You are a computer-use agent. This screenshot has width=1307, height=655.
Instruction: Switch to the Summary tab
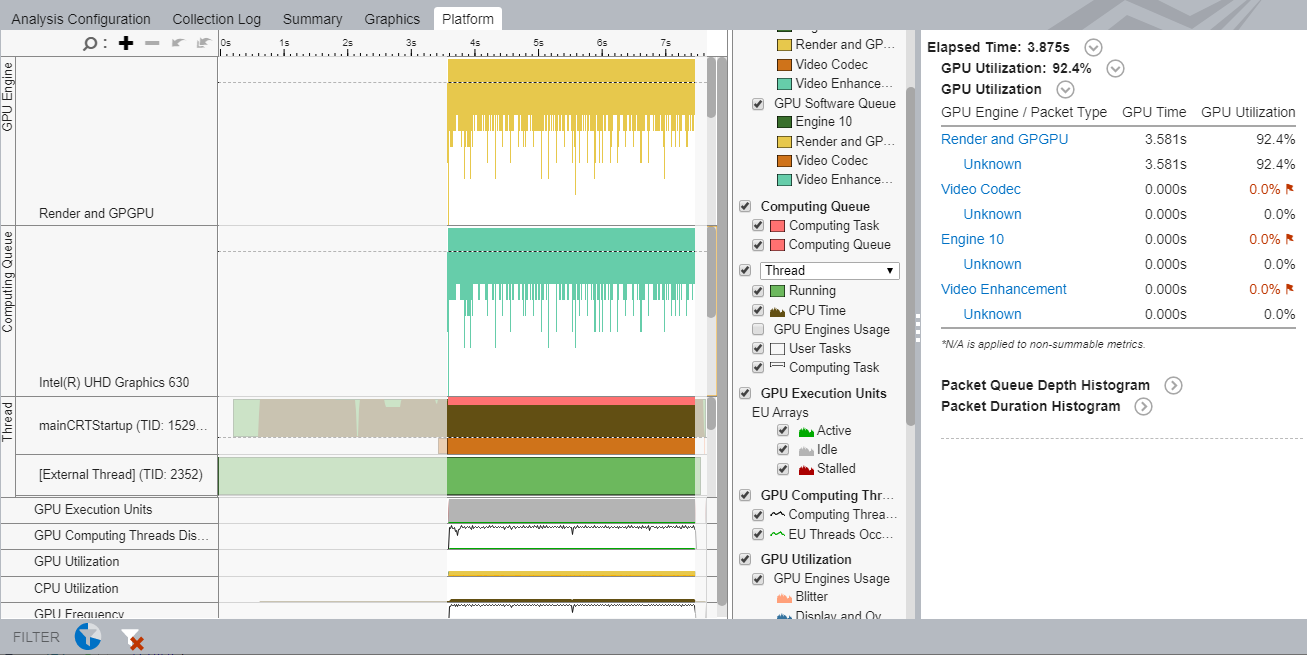312,19
